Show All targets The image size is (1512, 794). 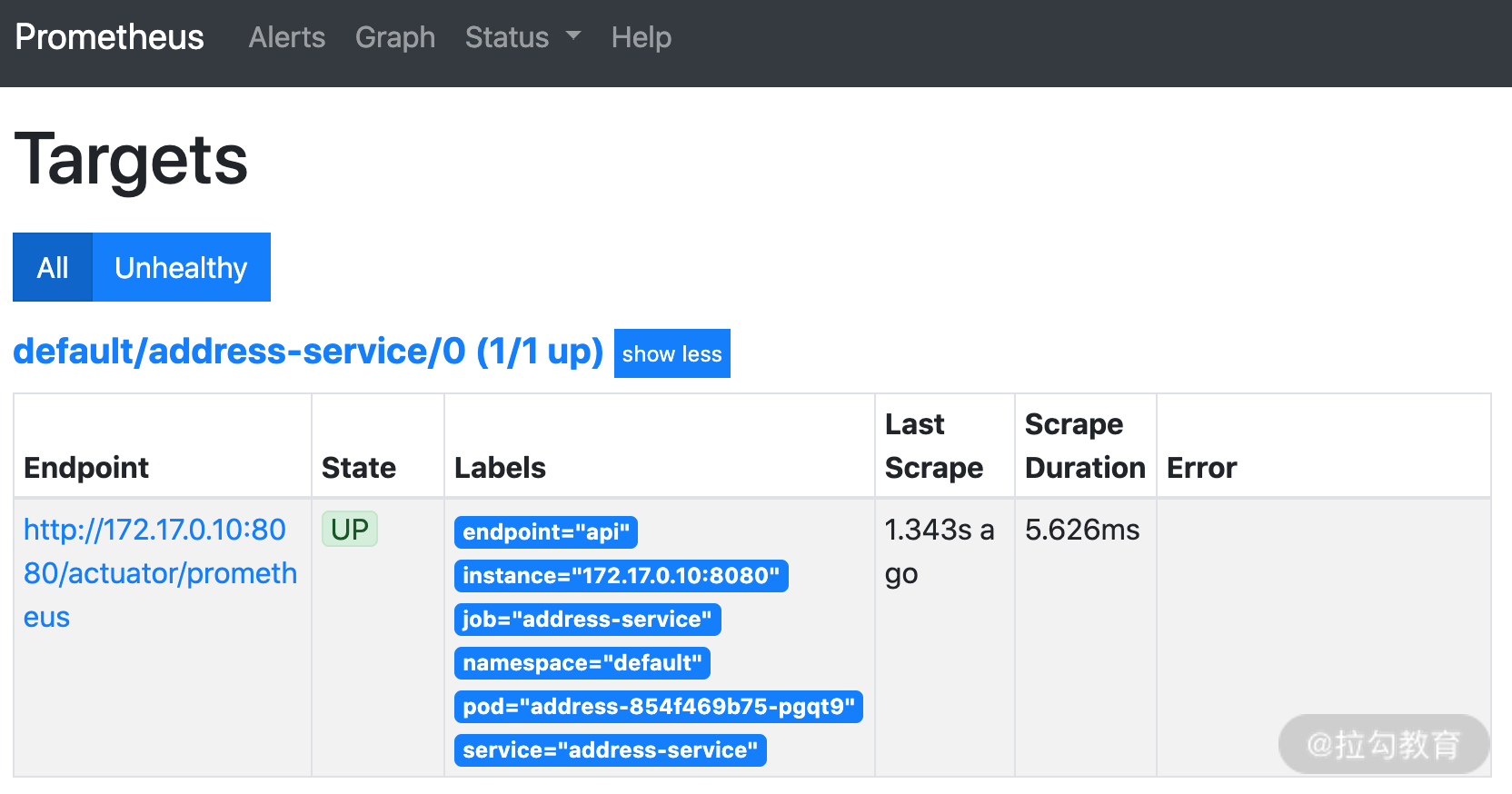pos(53,267)
